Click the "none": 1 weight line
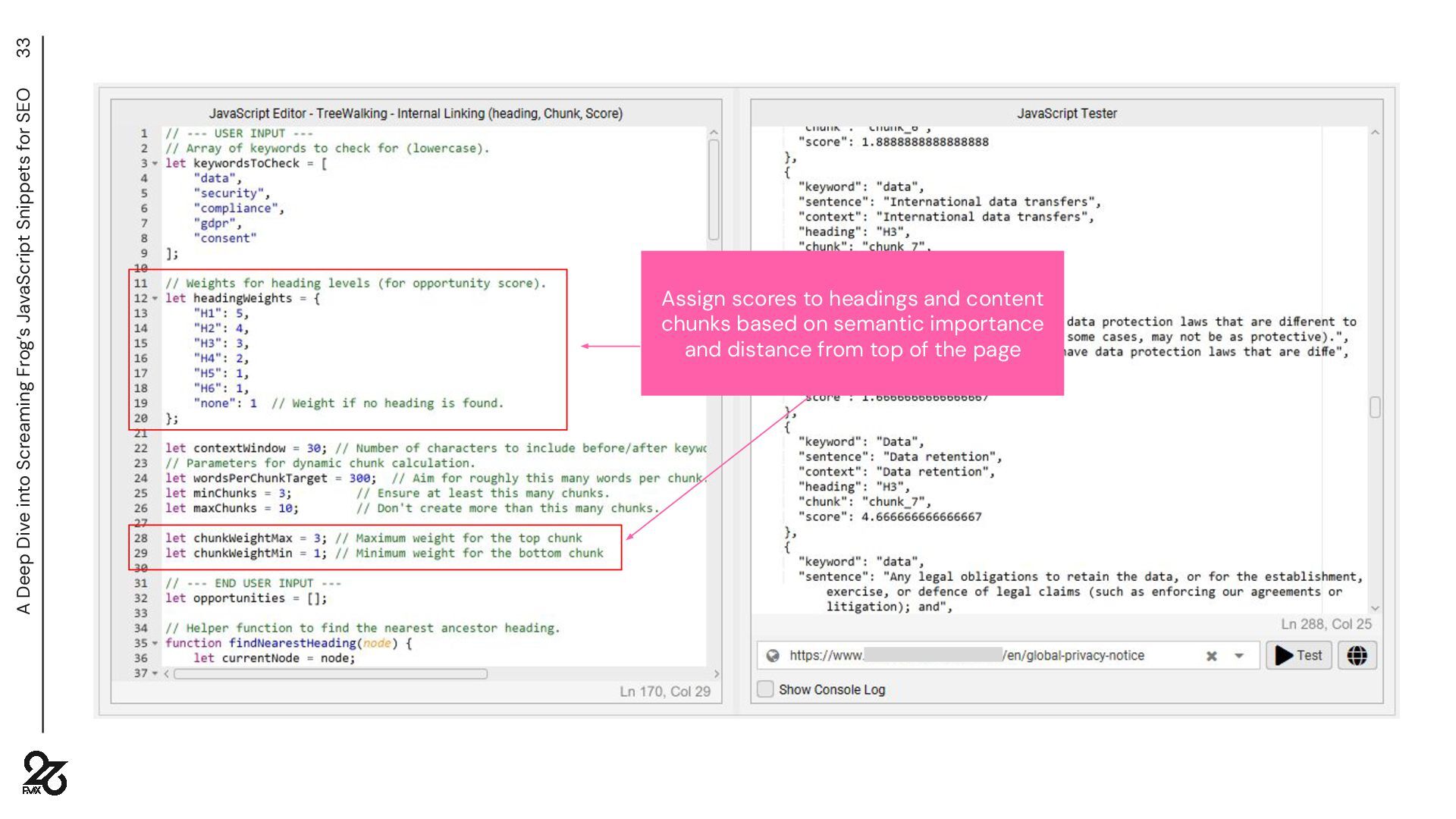Screen dimensions: 1456x819 348,403
